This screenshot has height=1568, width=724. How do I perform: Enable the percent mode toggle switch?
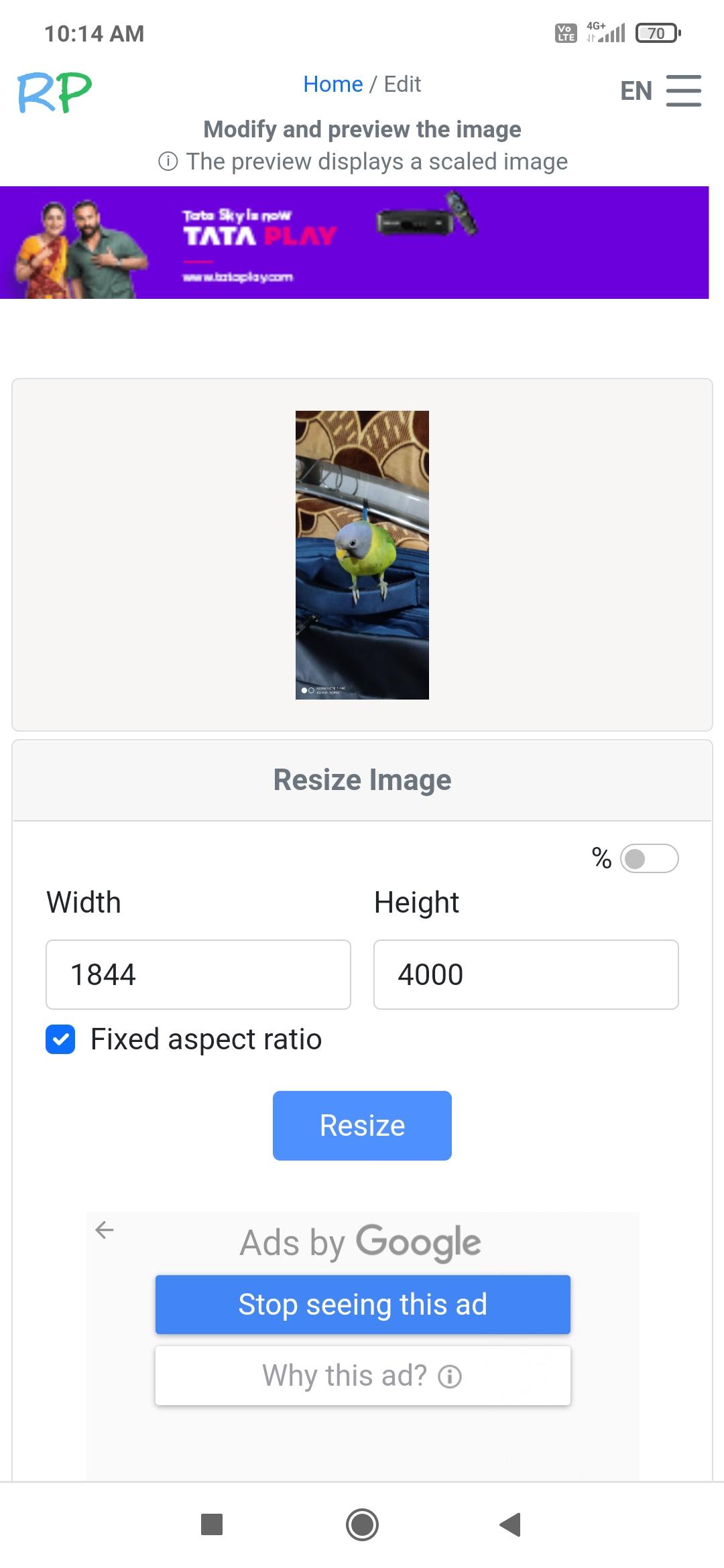(x=649, y=858)
